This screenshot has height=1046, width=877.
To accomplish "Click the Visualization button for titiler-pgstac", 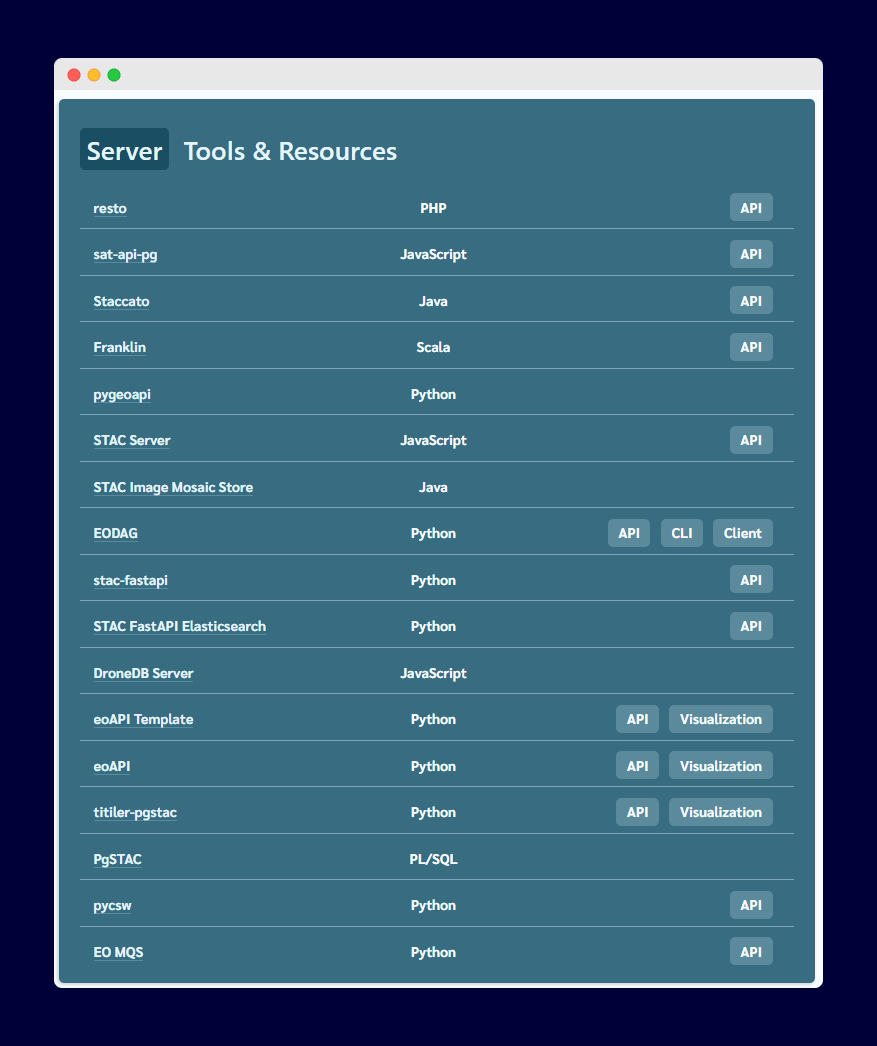I will pyautogui.click(x=720, y=812).
